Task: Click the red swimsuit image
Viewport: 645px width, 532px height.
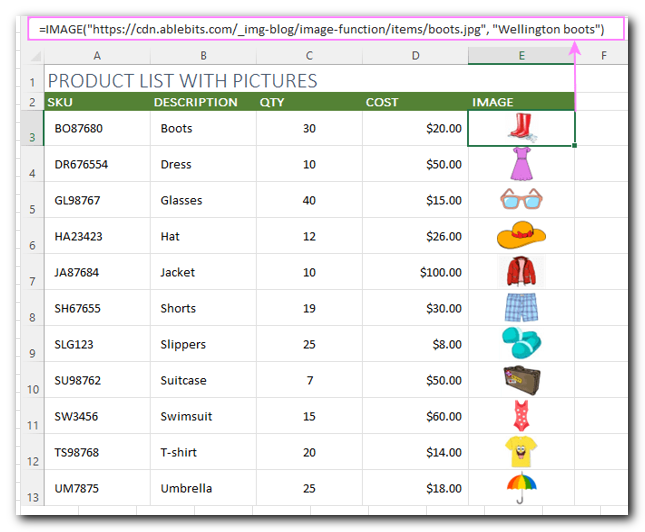Action: [521, 416]
